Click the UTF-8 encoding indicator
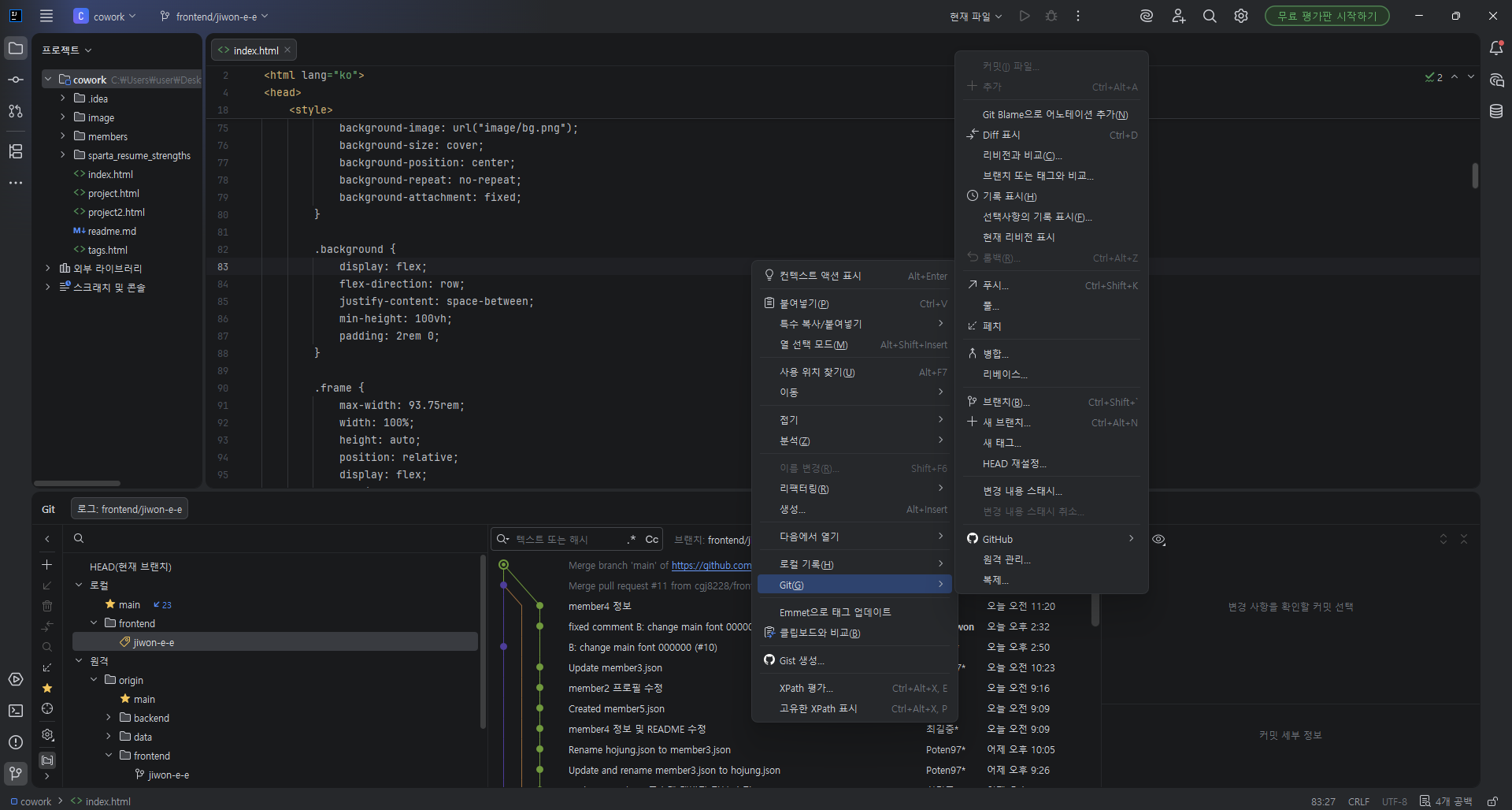Image resolution: width=1512 pixels, height=810 pixels. click(1394, 801)
